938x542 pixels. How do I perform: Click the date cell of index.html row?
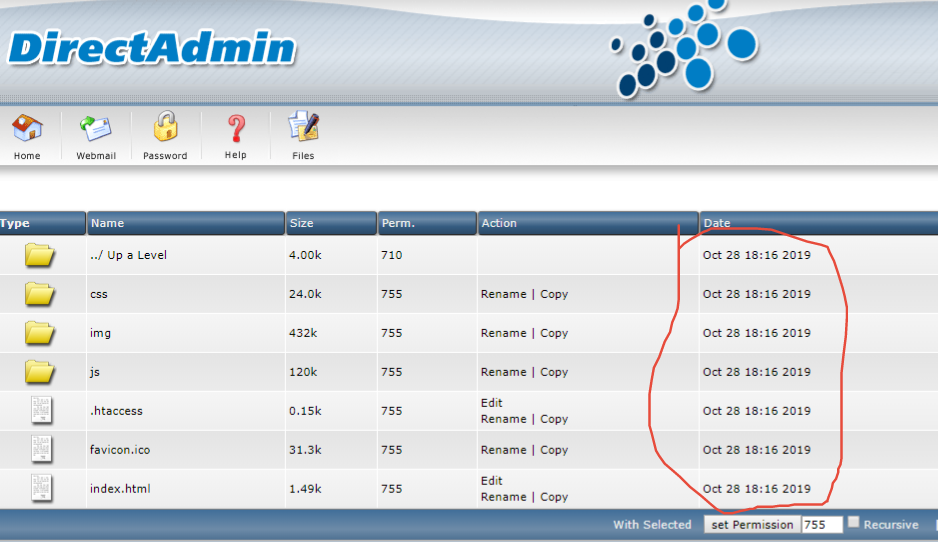(757, 488)
